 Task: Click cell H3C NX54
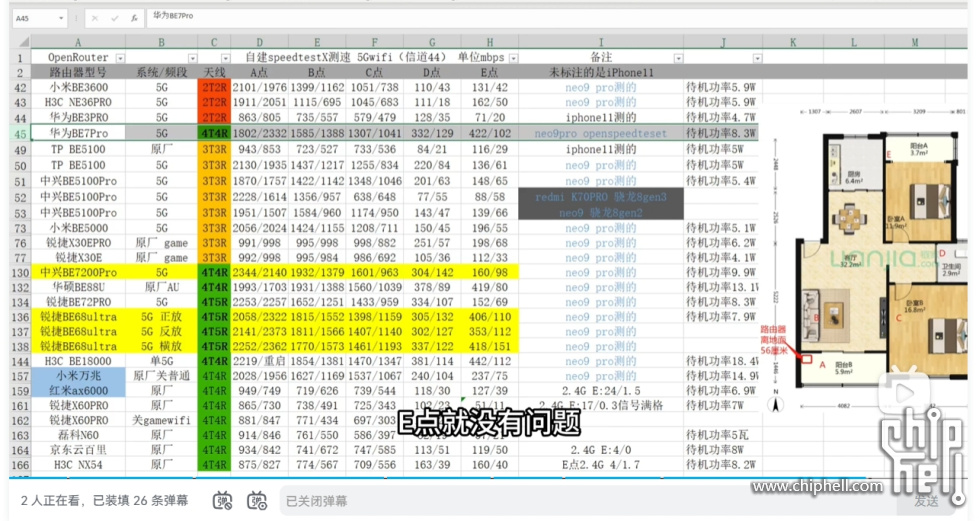point(79,465)
